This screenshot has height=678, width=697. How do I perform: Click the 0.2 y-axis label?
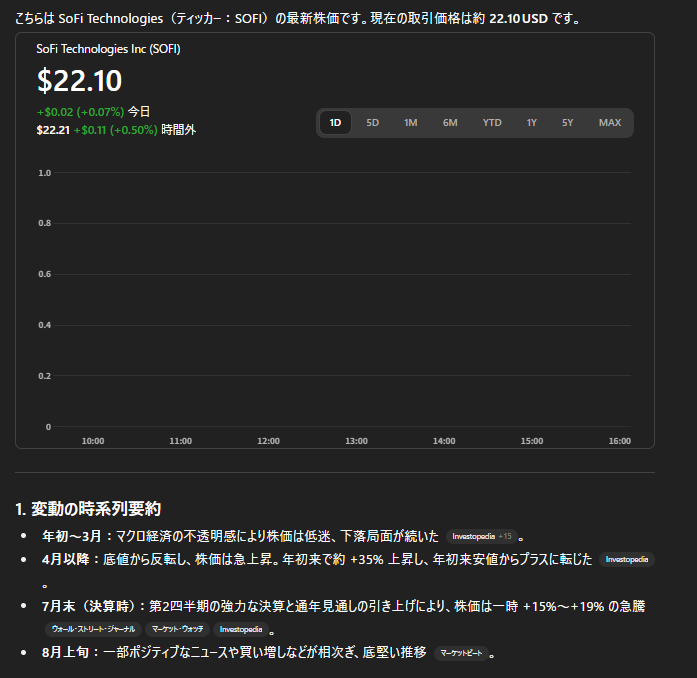pos(44,376)
